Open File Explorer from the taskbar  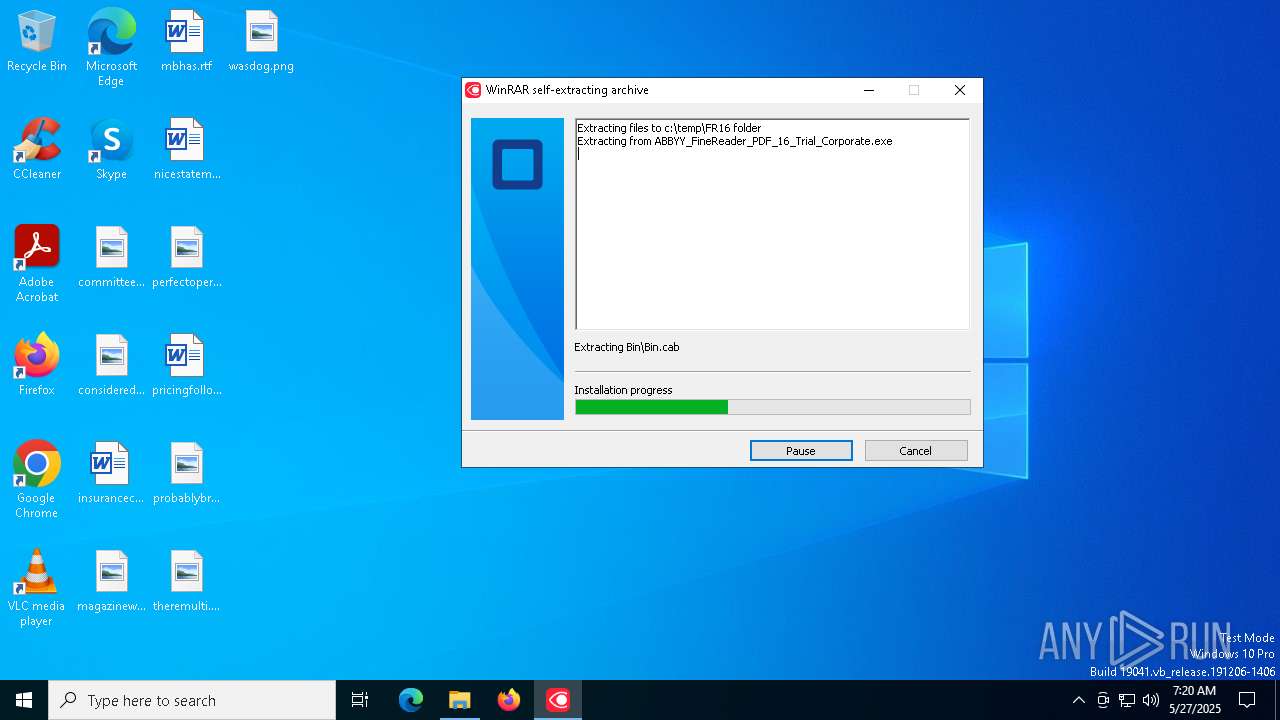(x=460, y=700)
